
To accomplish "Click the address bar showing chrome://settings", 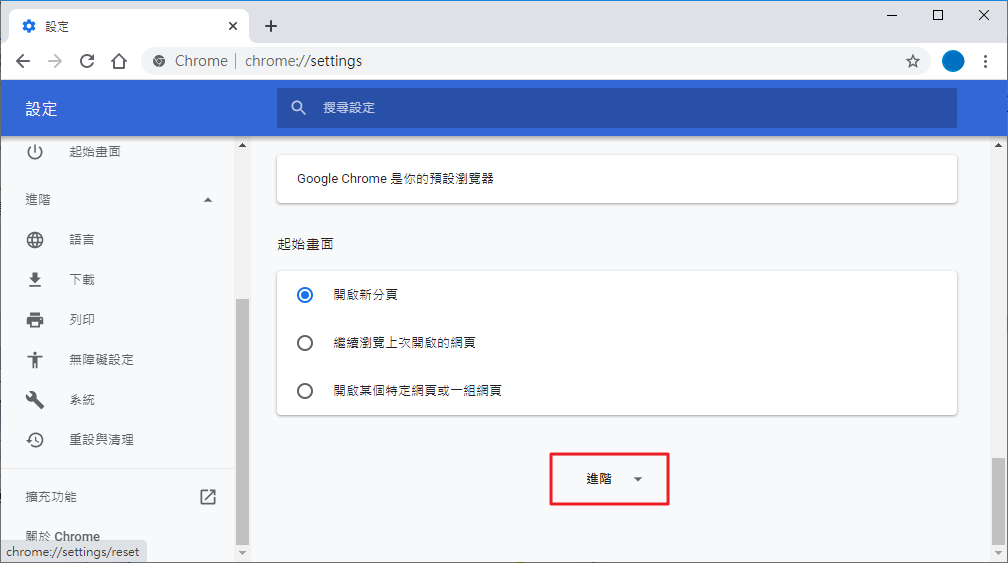I will click(x=537, y=61).
